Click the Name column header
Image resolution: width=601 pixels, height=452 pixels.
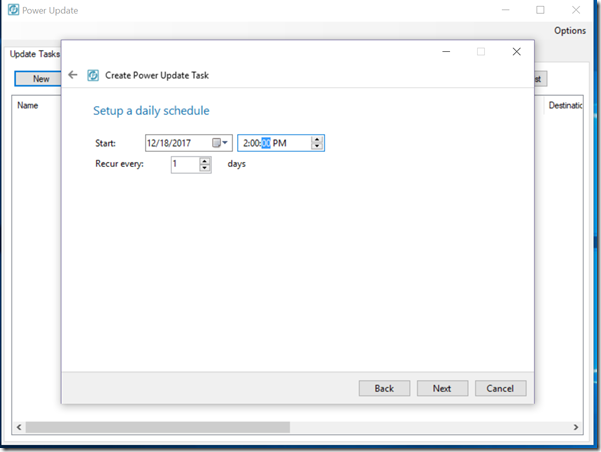tap(28, 105)
